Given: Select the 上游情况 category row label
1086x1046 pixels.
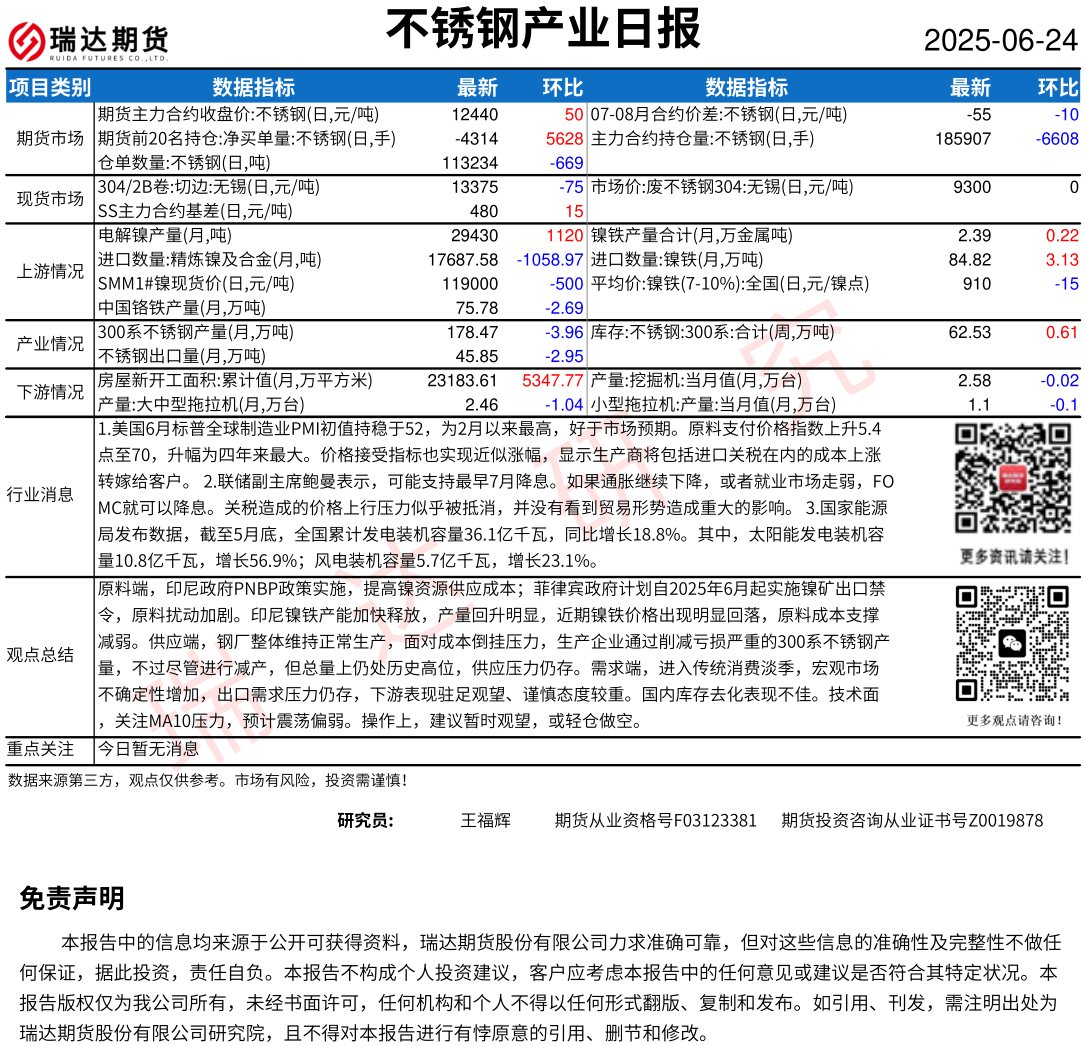Looking at the screenshot, I should pyautogui.click(x=50, y=272).
